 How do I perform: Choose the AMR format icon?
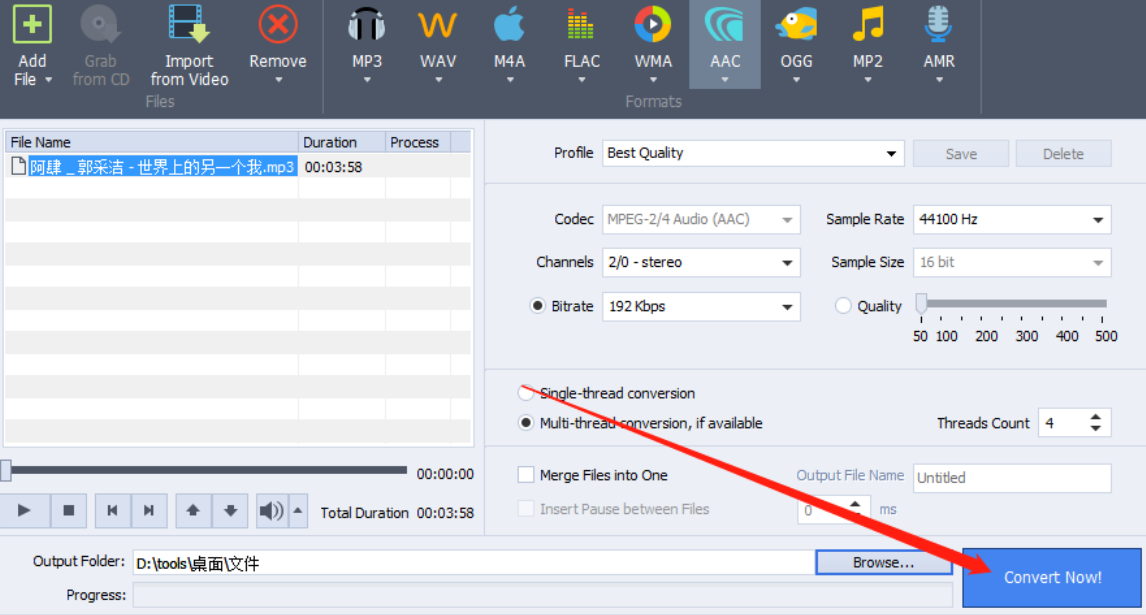tap(938, 24)
